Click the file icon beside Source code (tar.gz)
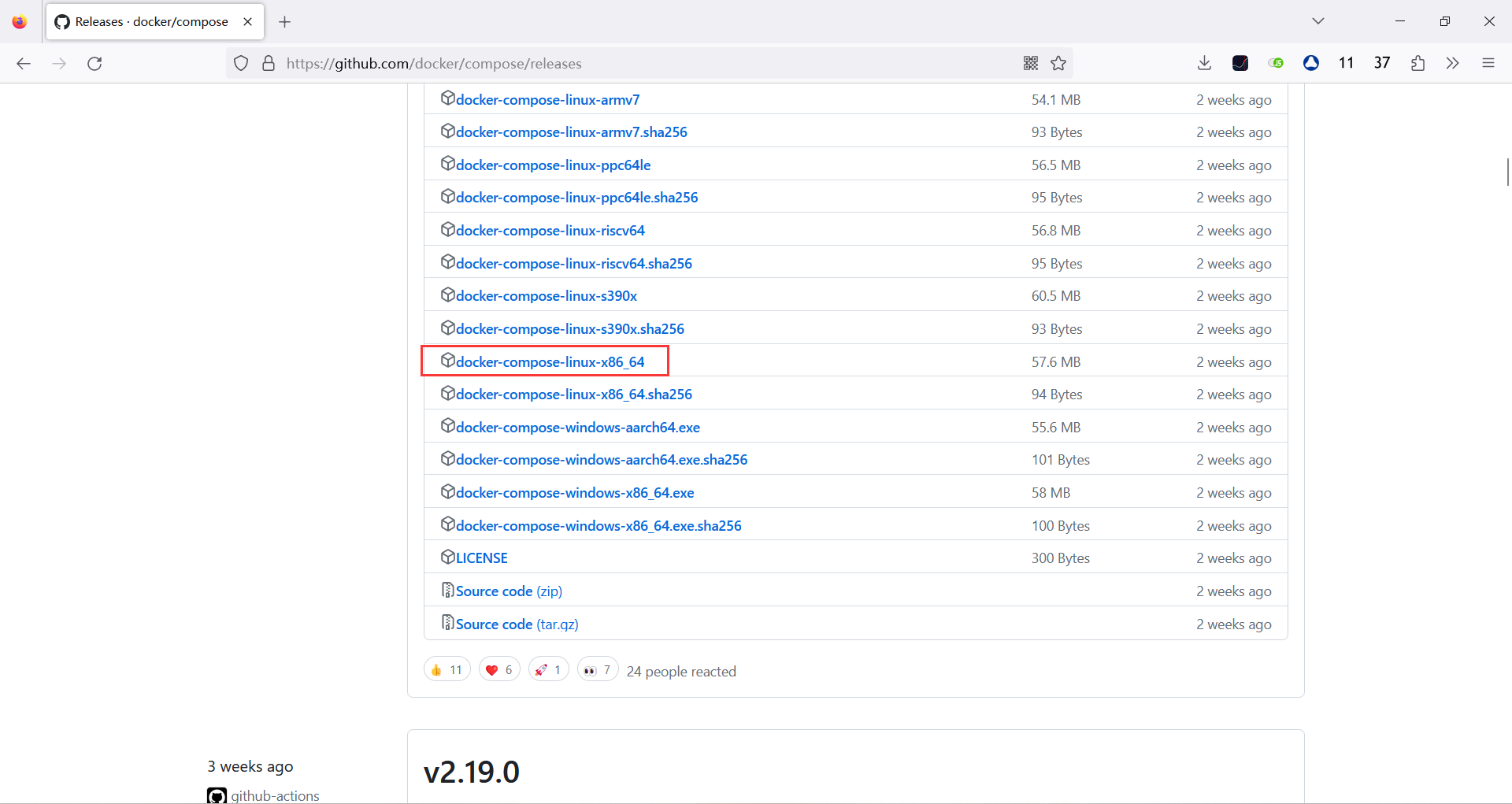Image resolution: width=1512 pixels, height=804 pixels. [447, 623]
